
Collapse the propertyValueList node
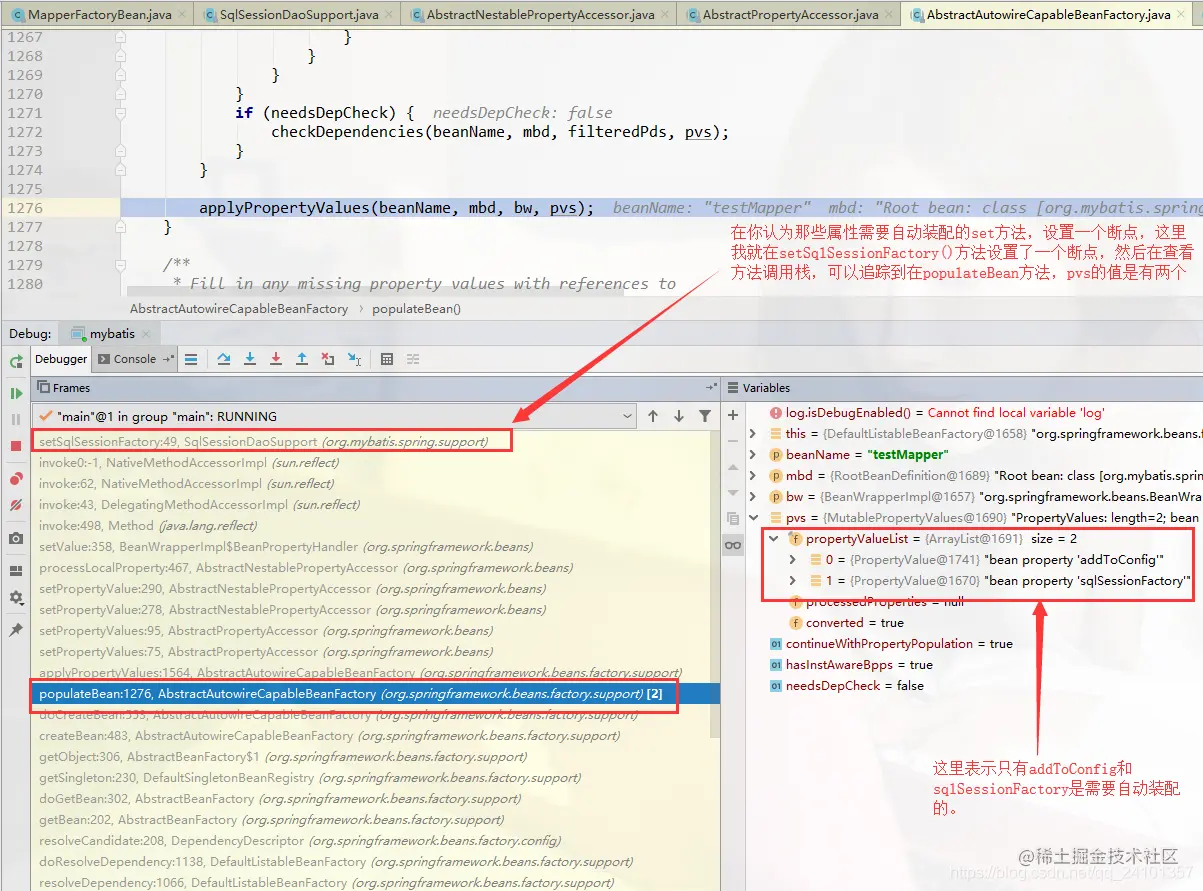pyautogui.click(x=774, y=538)
